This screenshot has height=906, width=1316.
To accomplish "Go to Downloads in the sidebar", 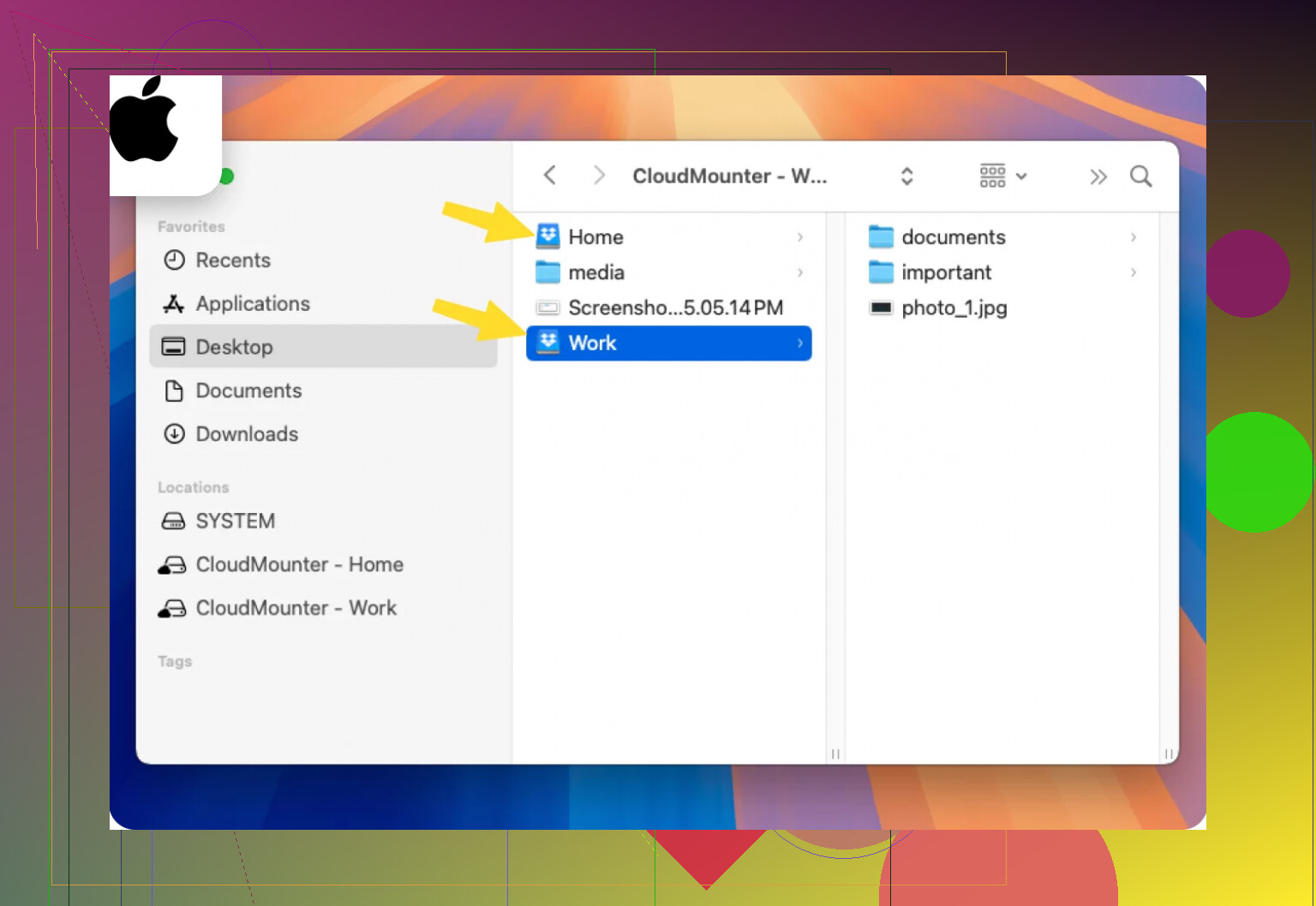I will (x=246, y=434).
